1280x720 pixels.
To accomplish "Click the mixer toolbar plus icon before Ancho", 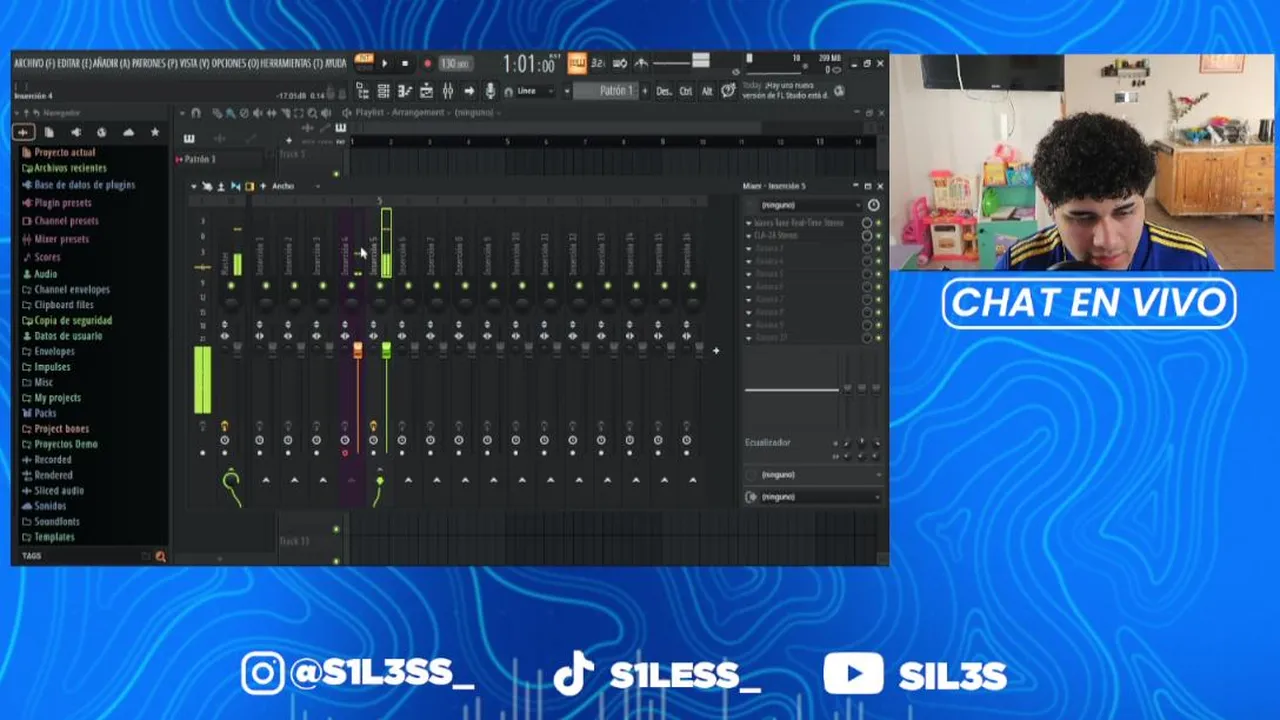I will pyautogui.click(x=263, y=186).
